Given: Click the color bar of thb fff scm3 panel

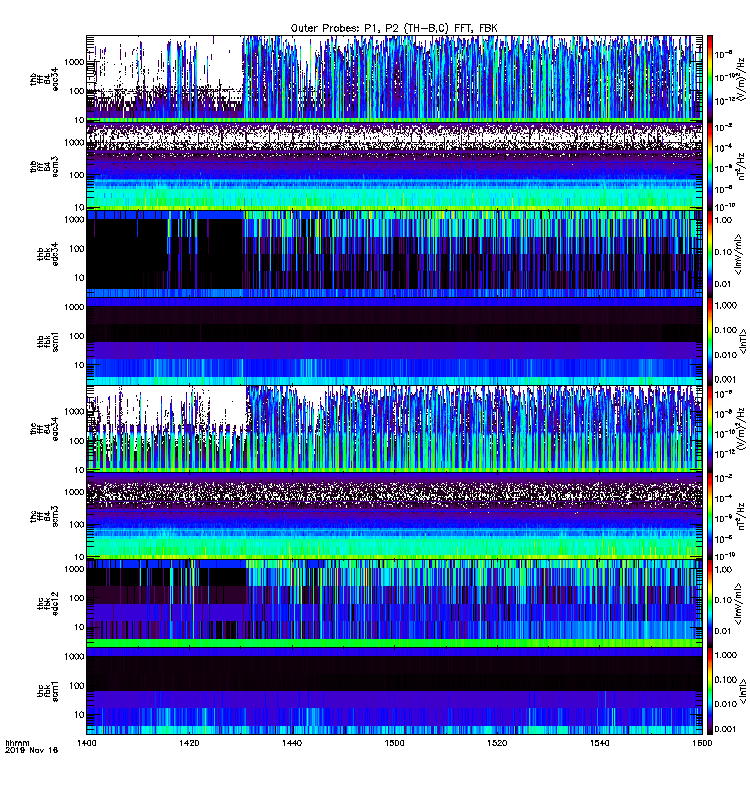Looking at the screenshot, I should [710, 167].
